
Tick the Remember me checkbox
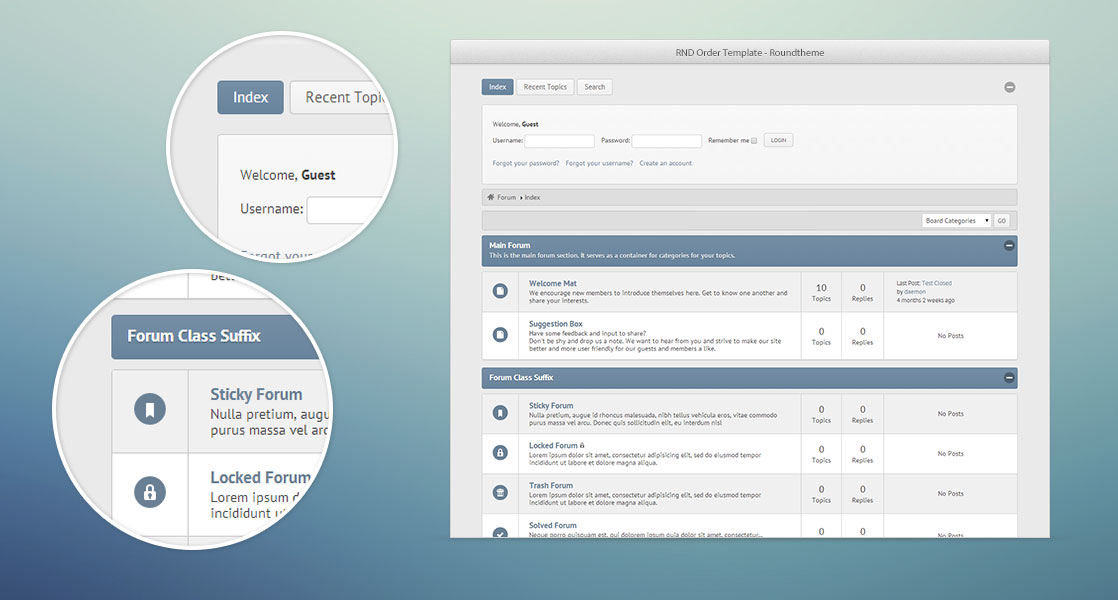point(754,141)
